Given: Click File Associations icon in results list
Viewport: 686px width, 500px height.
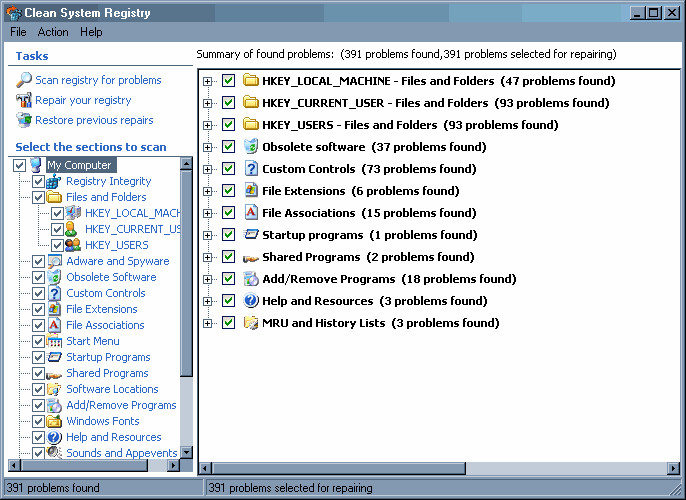Looking at the screenshot, I should click(251, 212).
